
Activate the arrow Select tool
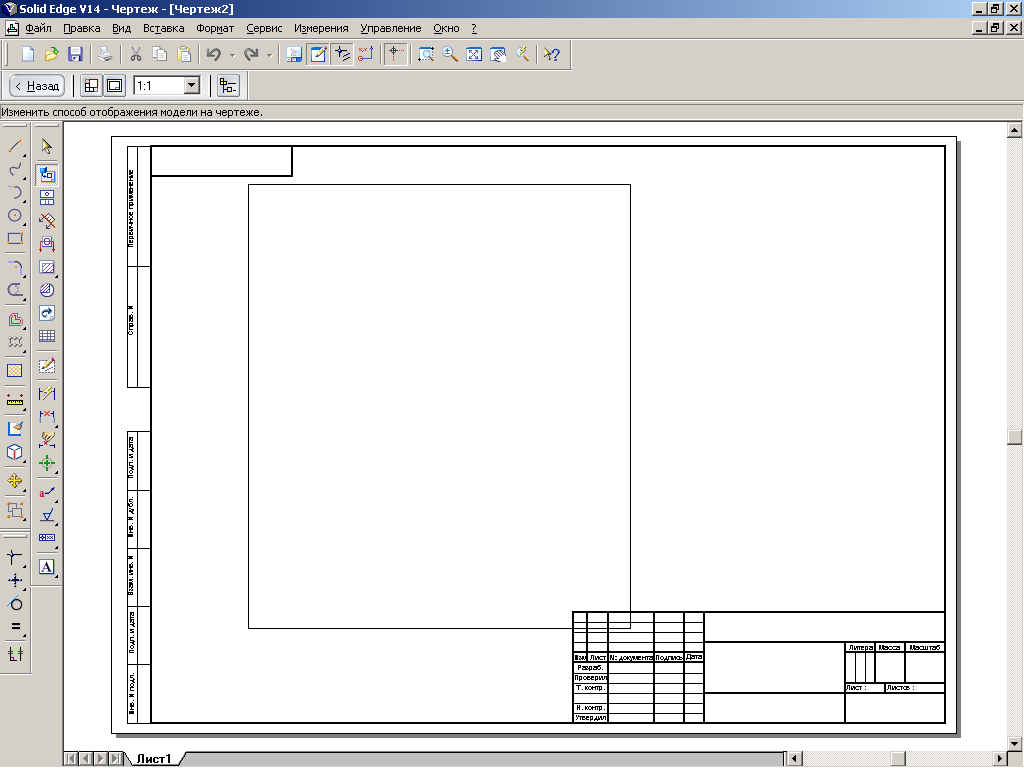coord(47,146)
